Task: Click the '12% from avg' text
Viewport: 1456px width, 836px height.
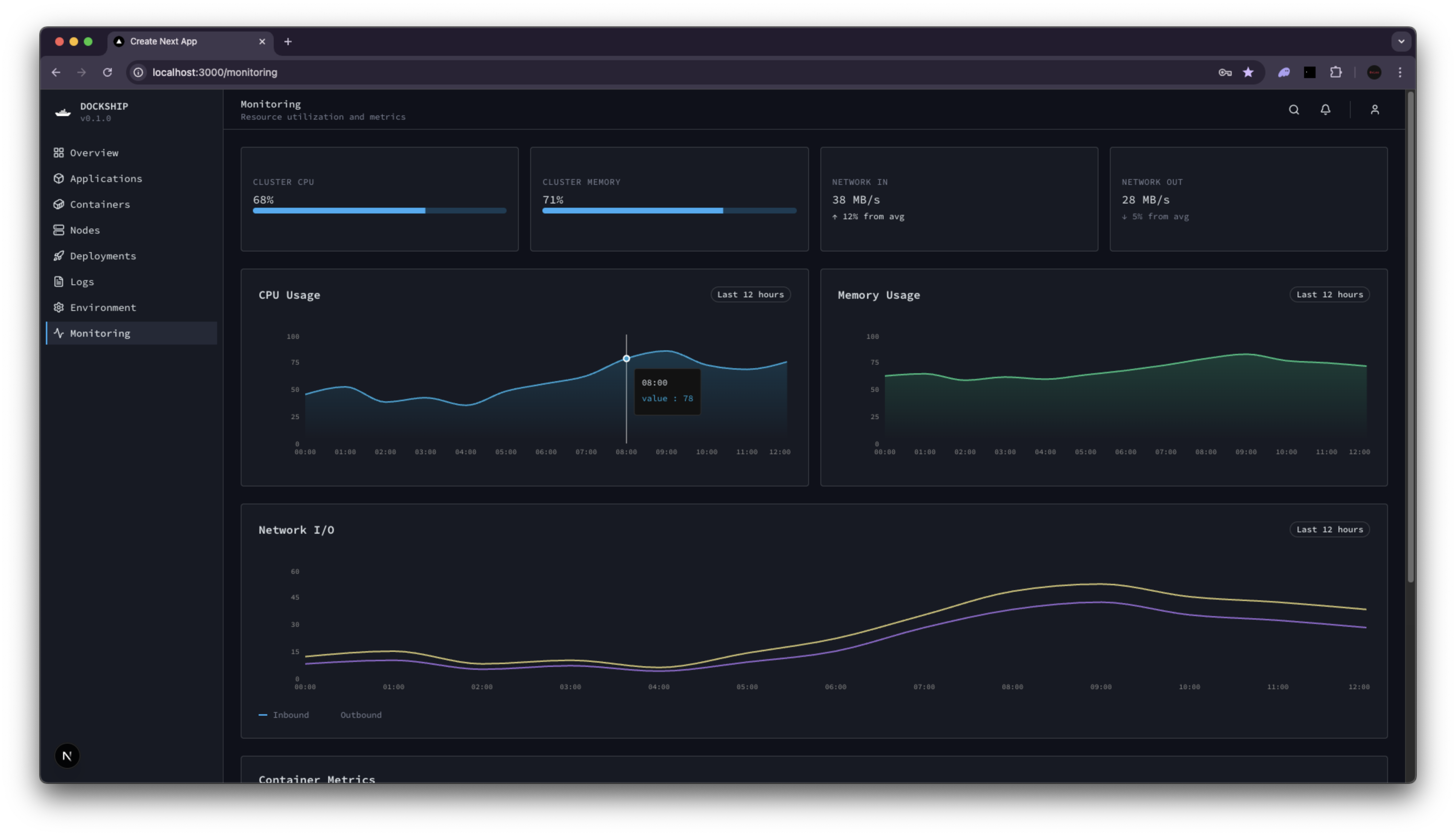Action: point(873,216)
